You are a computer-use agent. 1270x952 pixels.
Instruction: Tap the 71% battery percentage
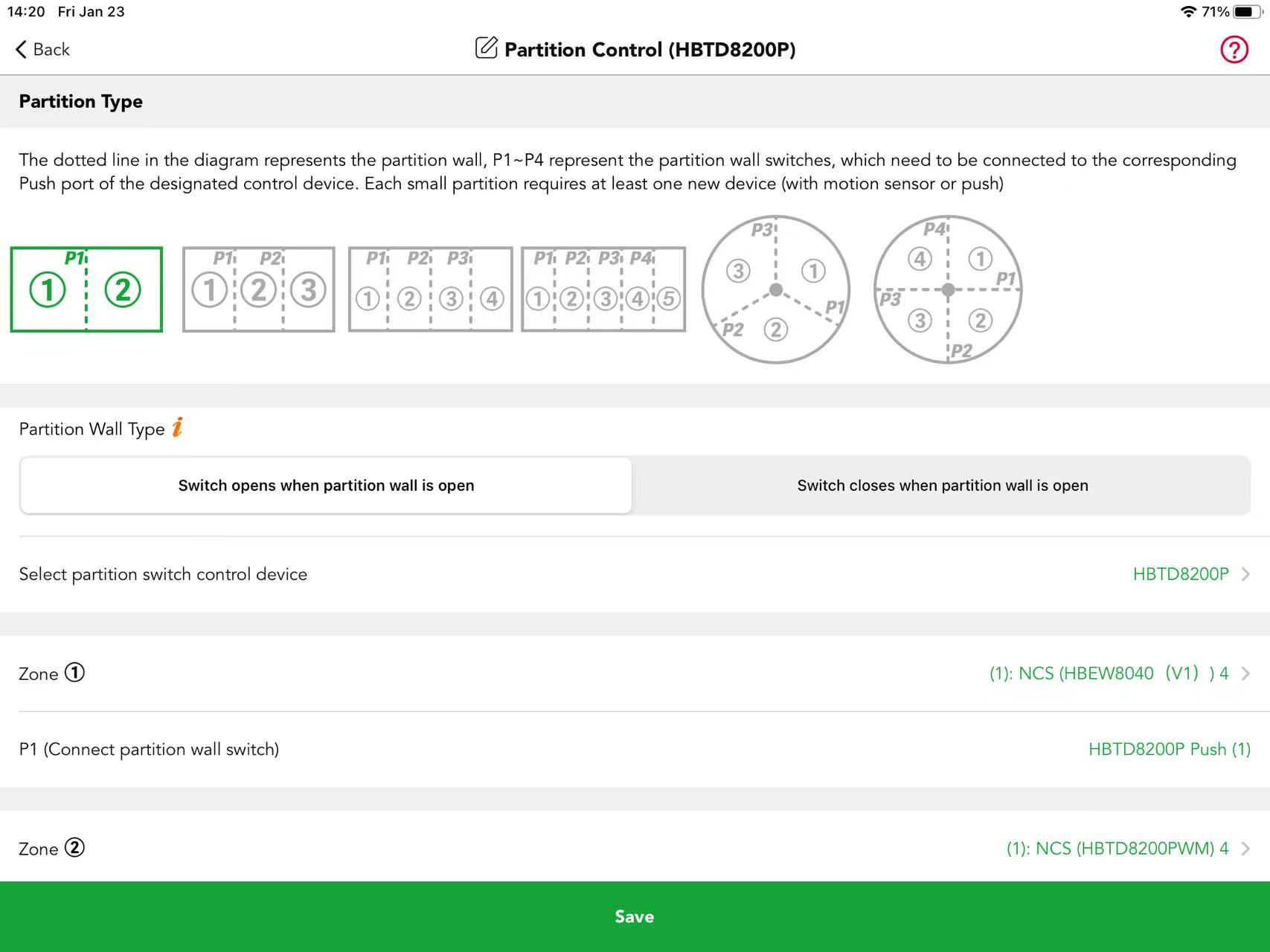click(x=1215, y=12)
